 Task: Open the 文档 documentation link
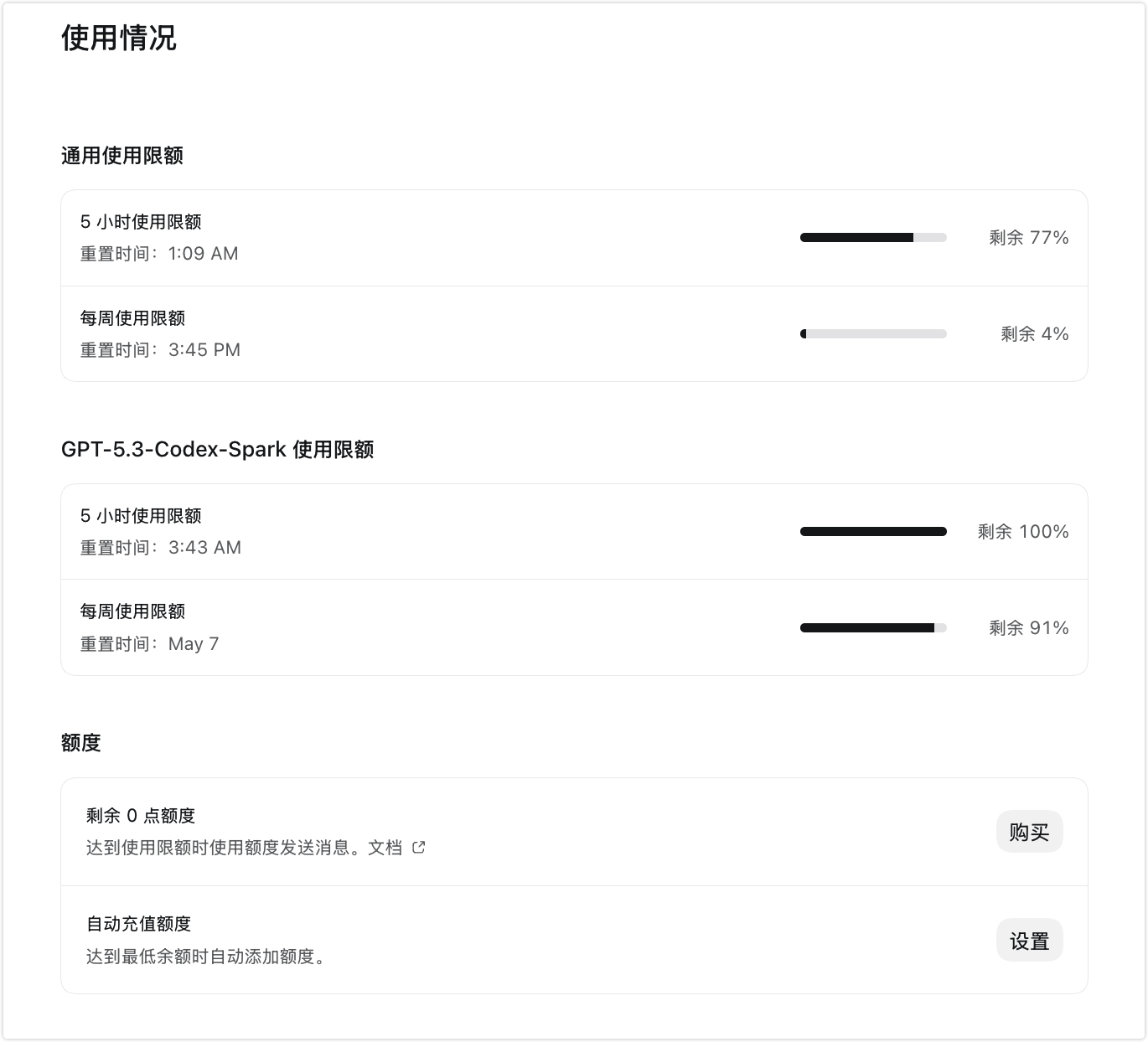[385, 848]
